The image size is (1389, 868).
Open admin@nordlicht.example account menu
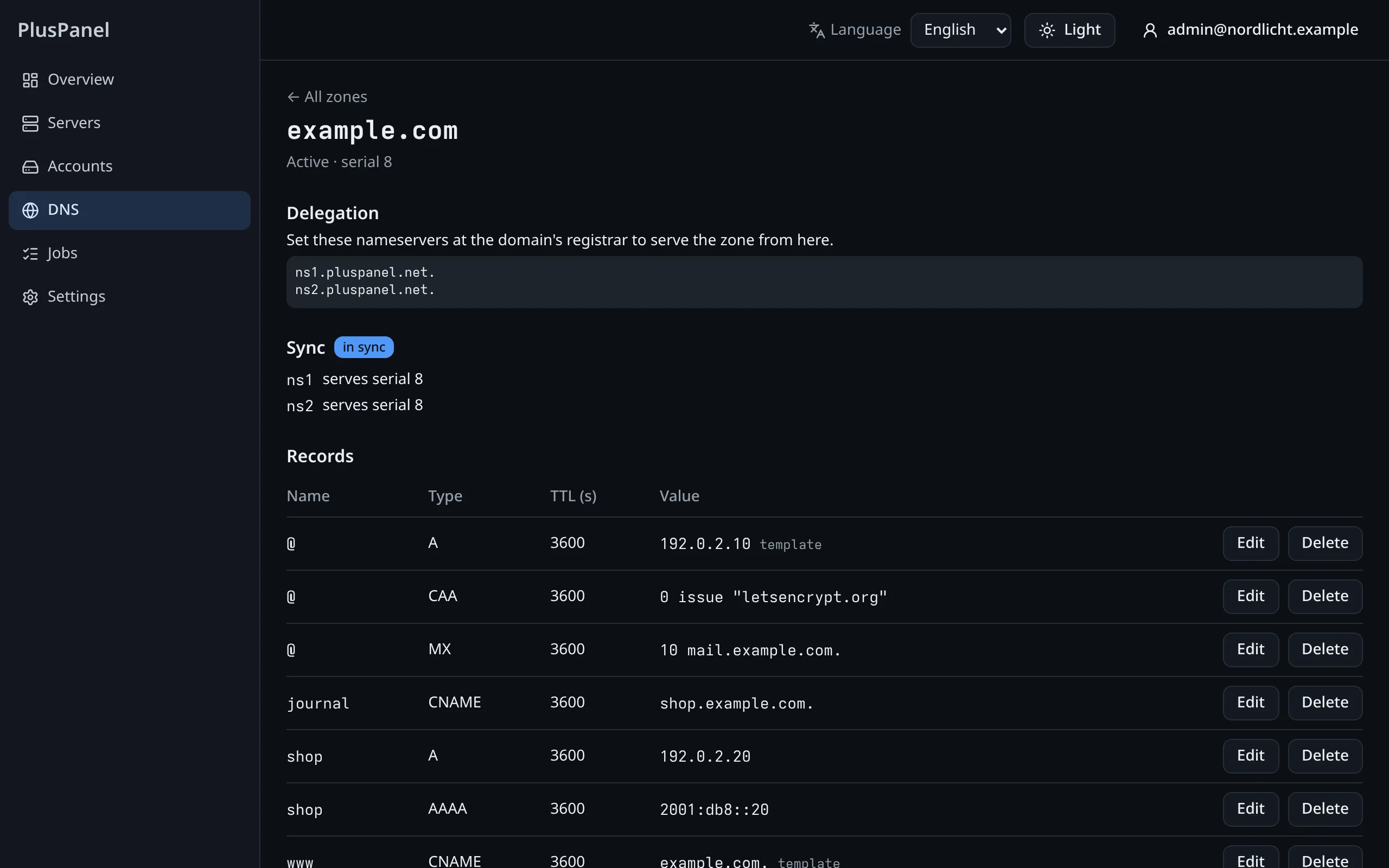[x=1250, y=30]
